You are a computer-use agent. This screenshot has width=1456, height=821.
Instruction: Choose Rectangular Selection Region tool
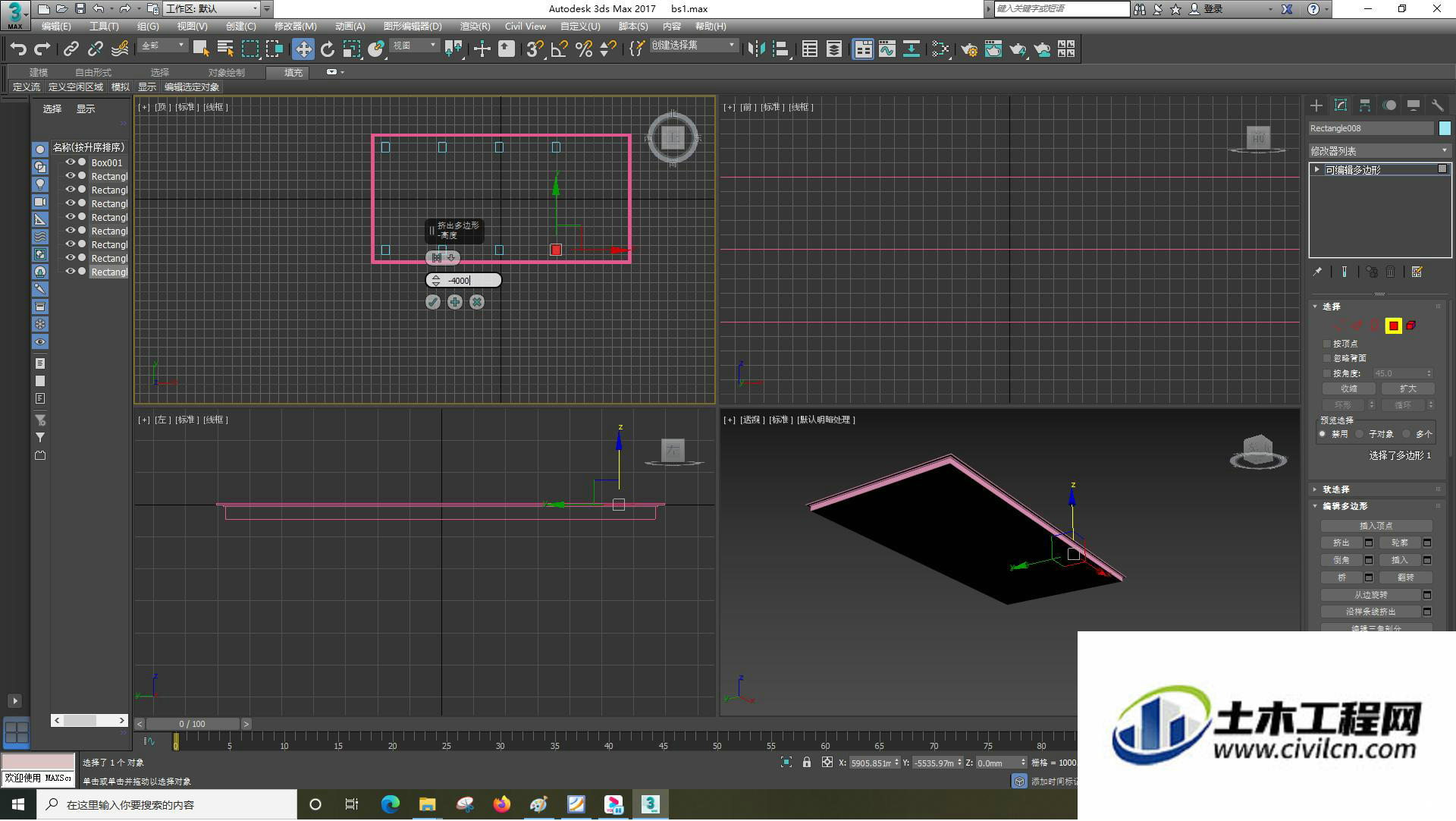(x=249, y=49)
